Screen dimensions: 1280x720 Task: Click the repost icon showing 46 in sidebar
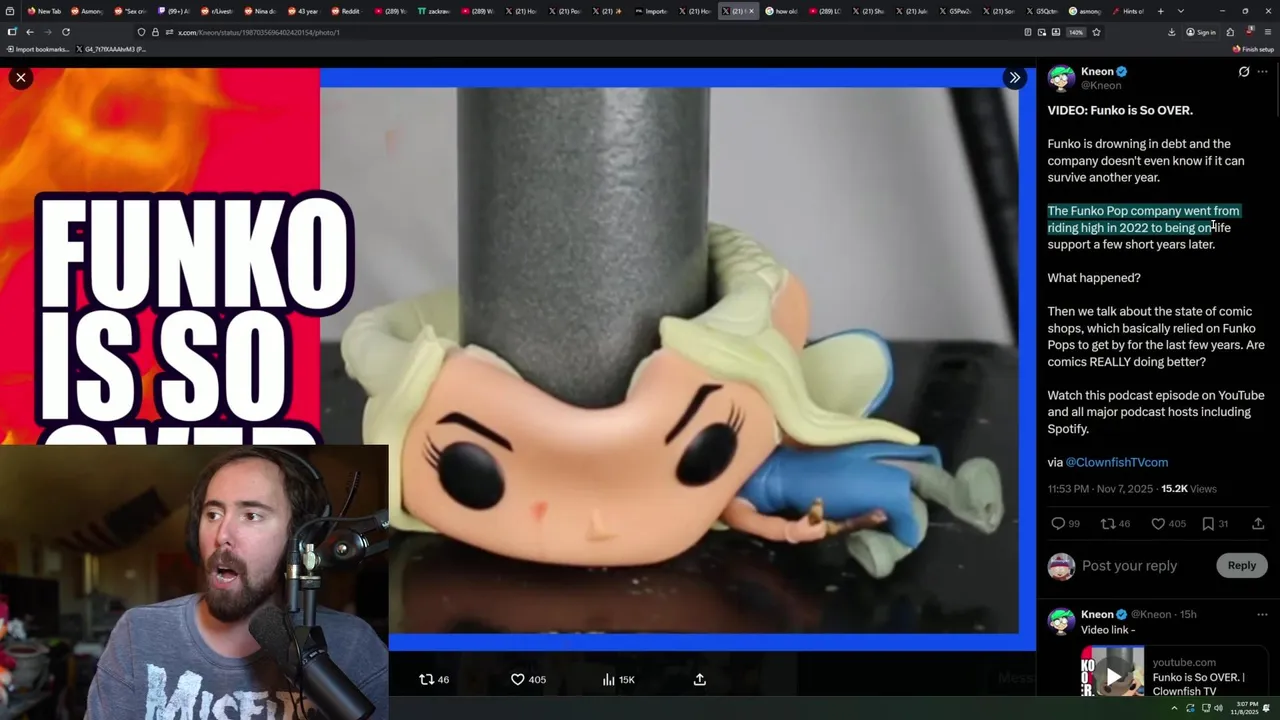(x=1107, y=523)
